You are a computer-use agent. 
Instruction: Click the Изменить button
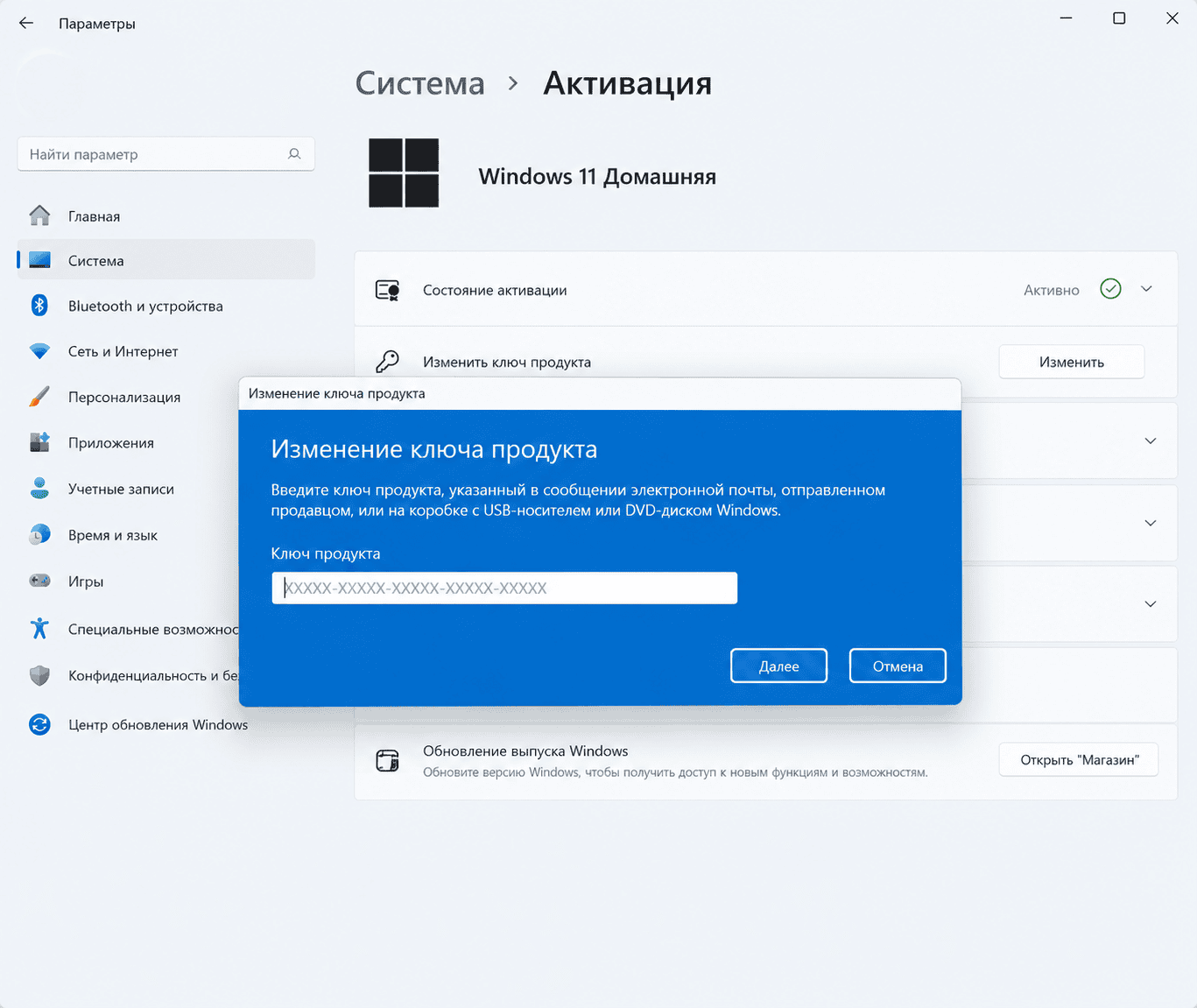tap(1071, 362)
